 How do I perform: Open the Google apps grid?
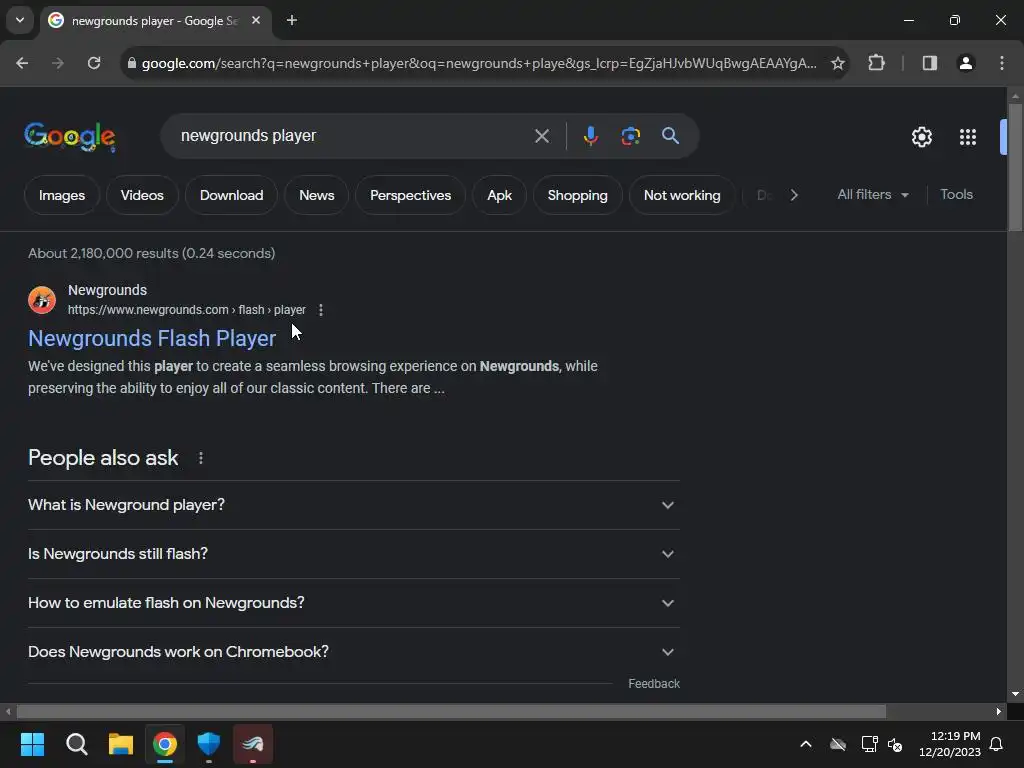[967, 136]
